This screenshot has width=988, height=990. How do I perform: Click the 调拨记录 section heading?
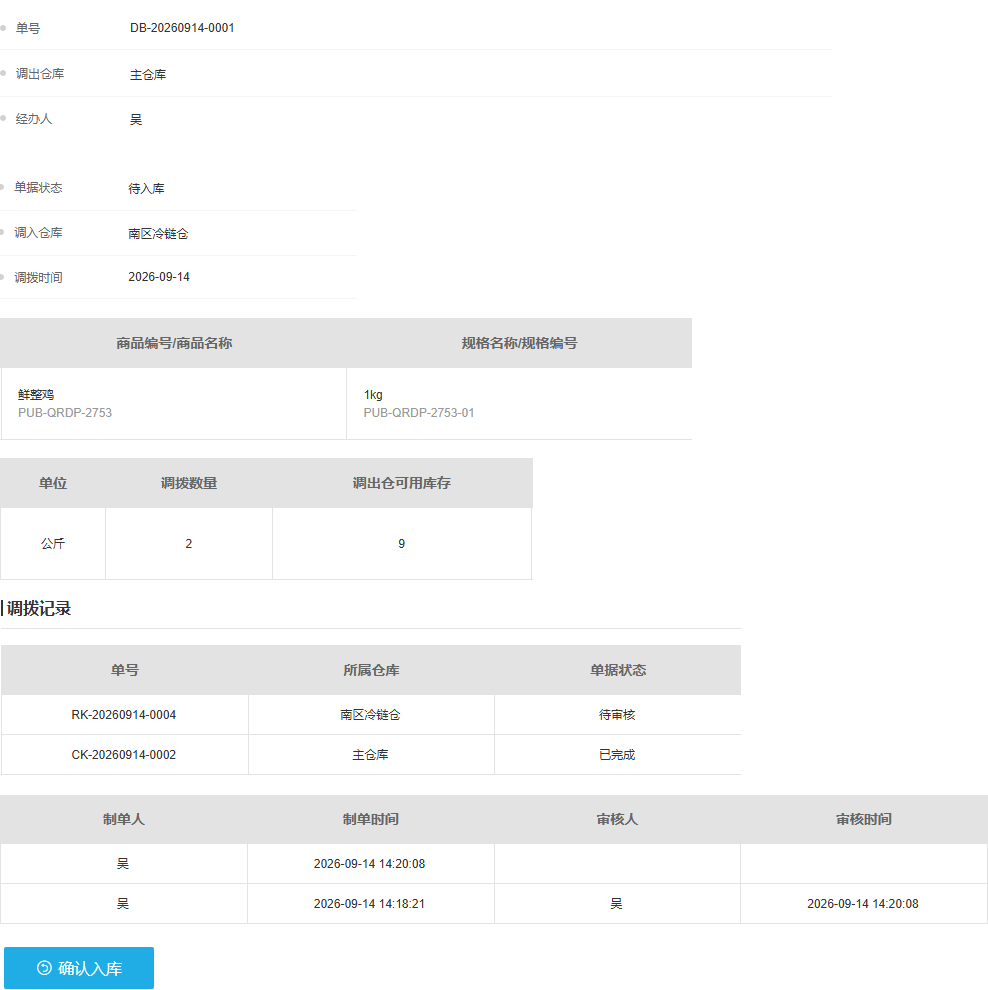tap(39, 609)
